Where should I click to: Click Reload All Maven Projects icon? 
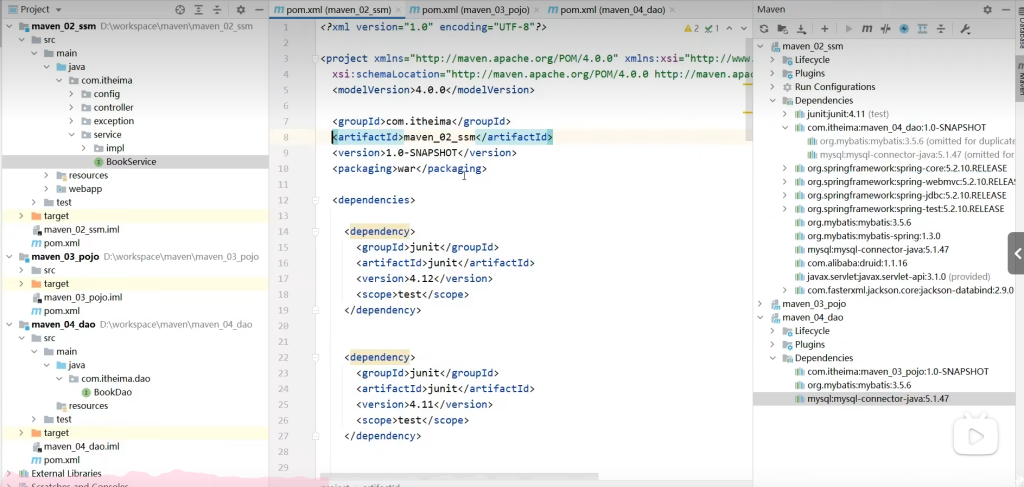(764, 28)
